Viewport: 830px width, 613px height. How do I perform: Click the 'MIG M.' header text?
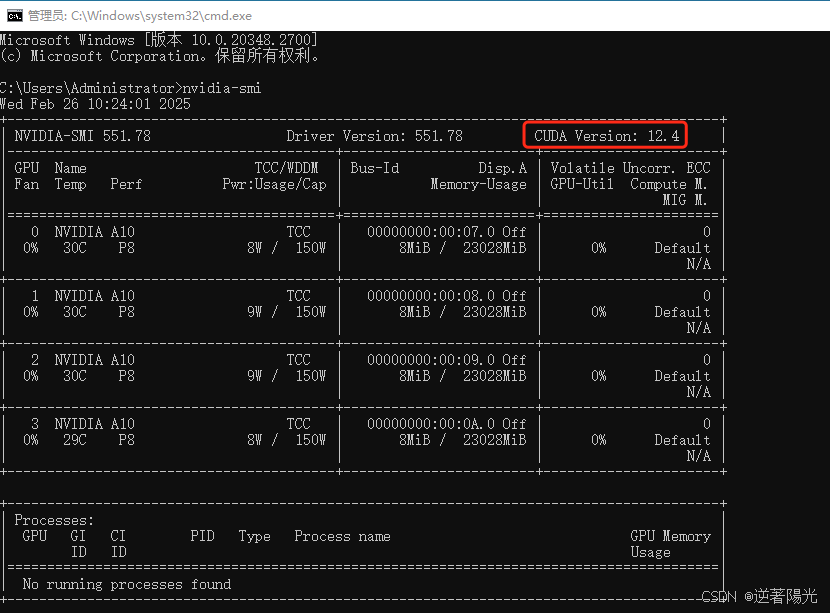click(x=684, y=200)
